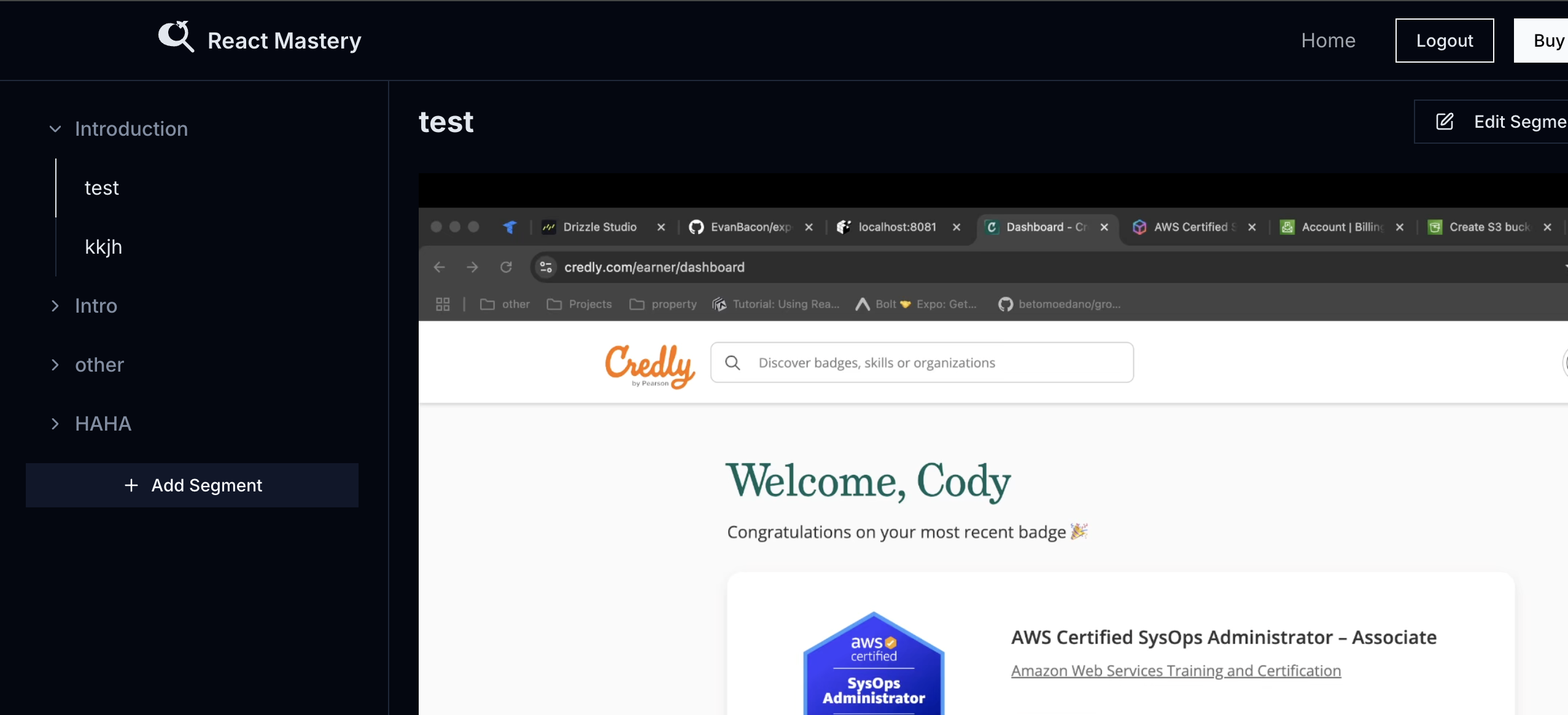Collapse the Introduction section chevron
This screenshot has width=1568, height=715.
coord(55,129)
